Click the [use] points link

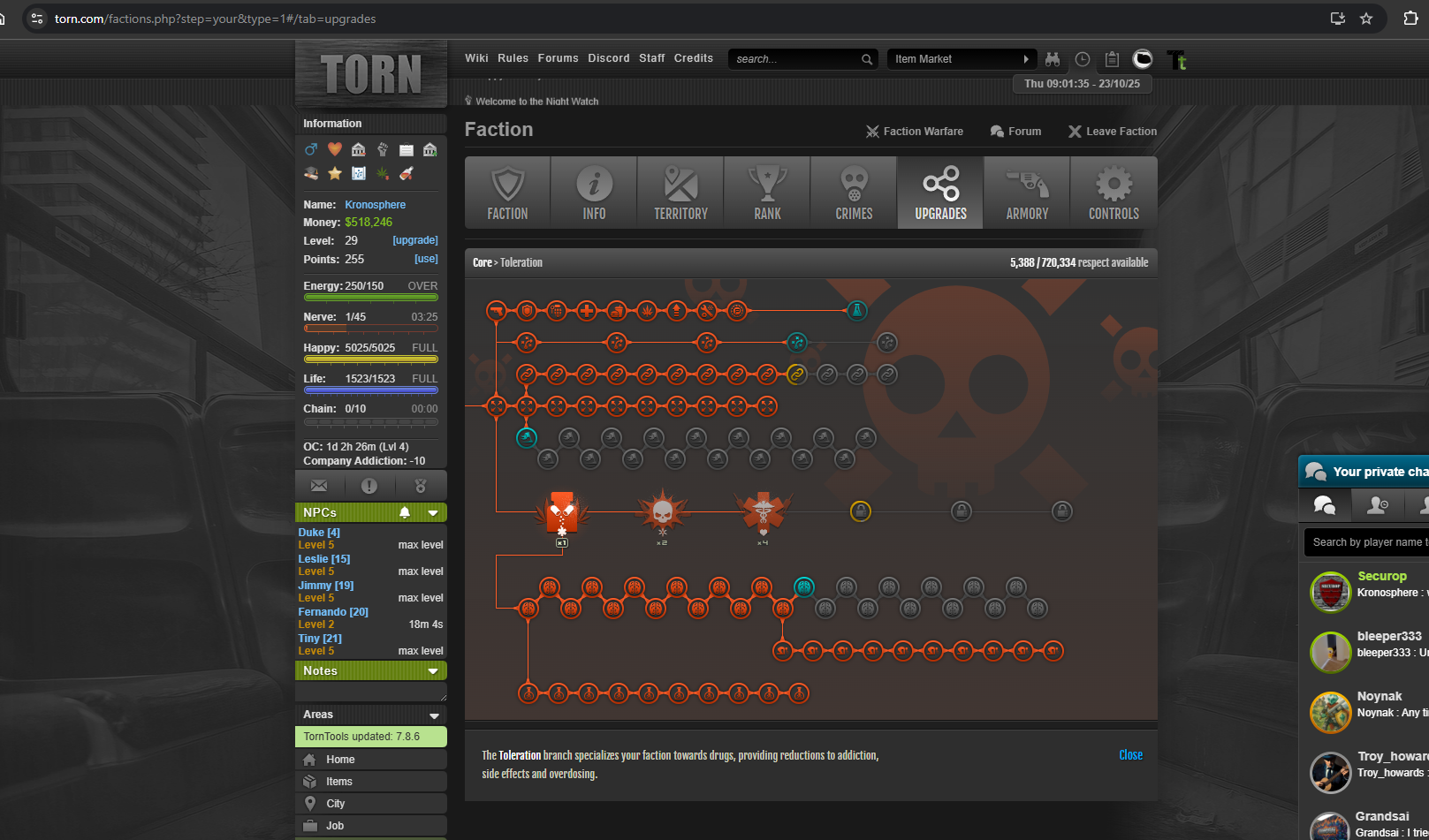click(x=426, y=259)
